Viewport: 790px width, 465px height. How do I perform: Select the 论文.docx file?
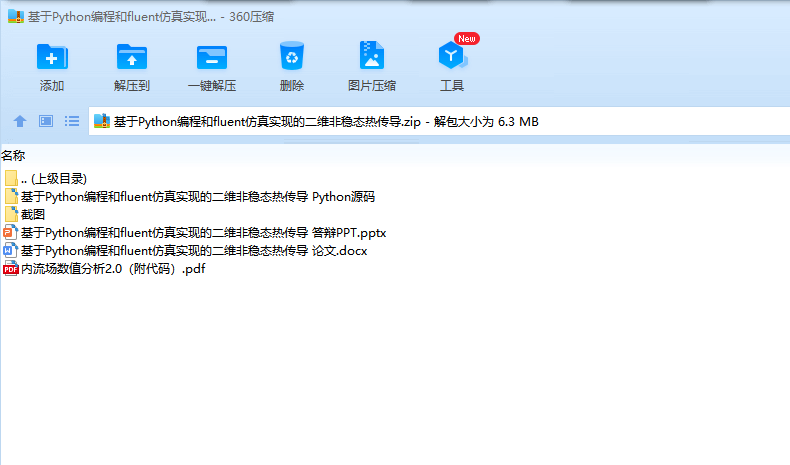(185, 251)
